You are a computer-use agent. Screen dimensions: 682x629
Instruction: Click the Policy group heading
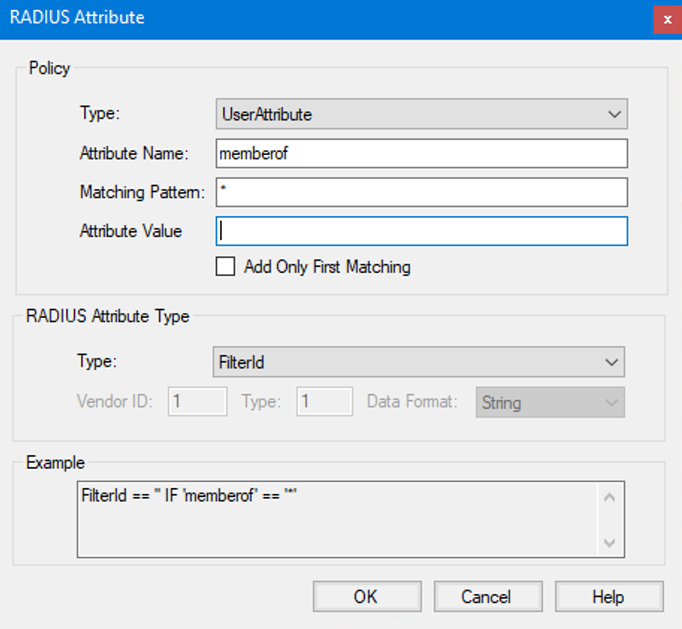pos(49,68)
